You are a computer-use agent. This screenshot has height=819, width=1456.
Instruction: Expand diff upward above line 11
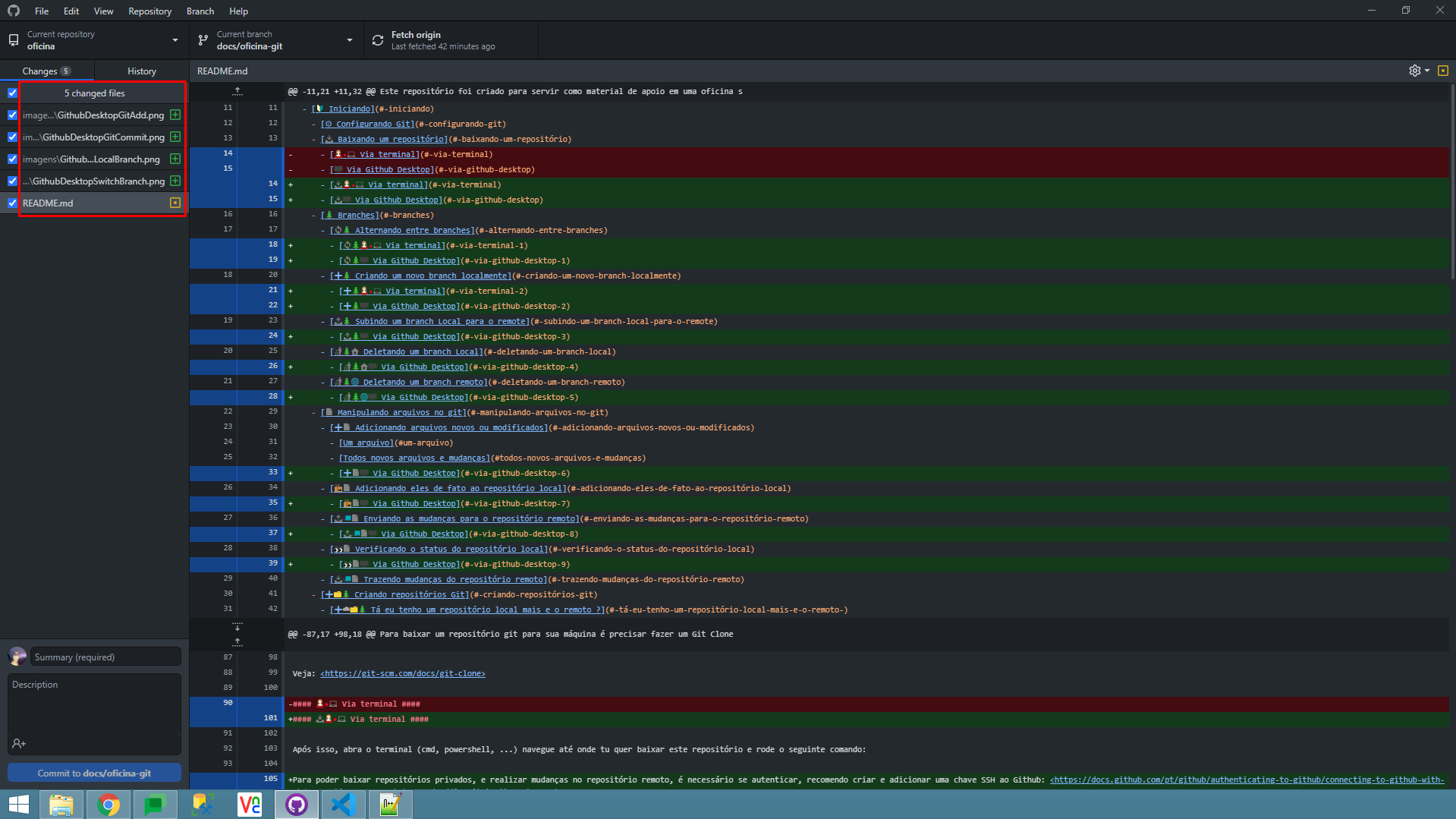point(237,91)
